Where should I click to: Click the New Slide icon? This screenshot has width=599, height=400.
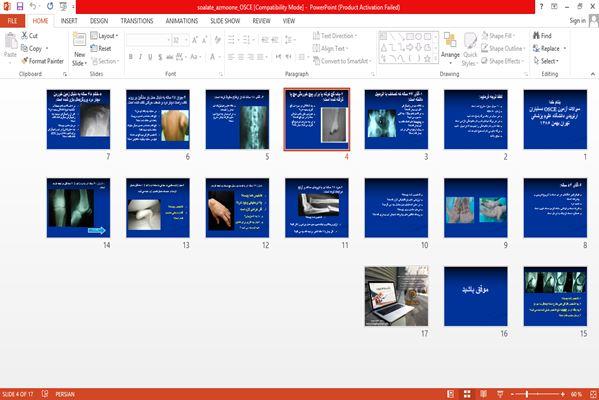click(x=79, y=39)
